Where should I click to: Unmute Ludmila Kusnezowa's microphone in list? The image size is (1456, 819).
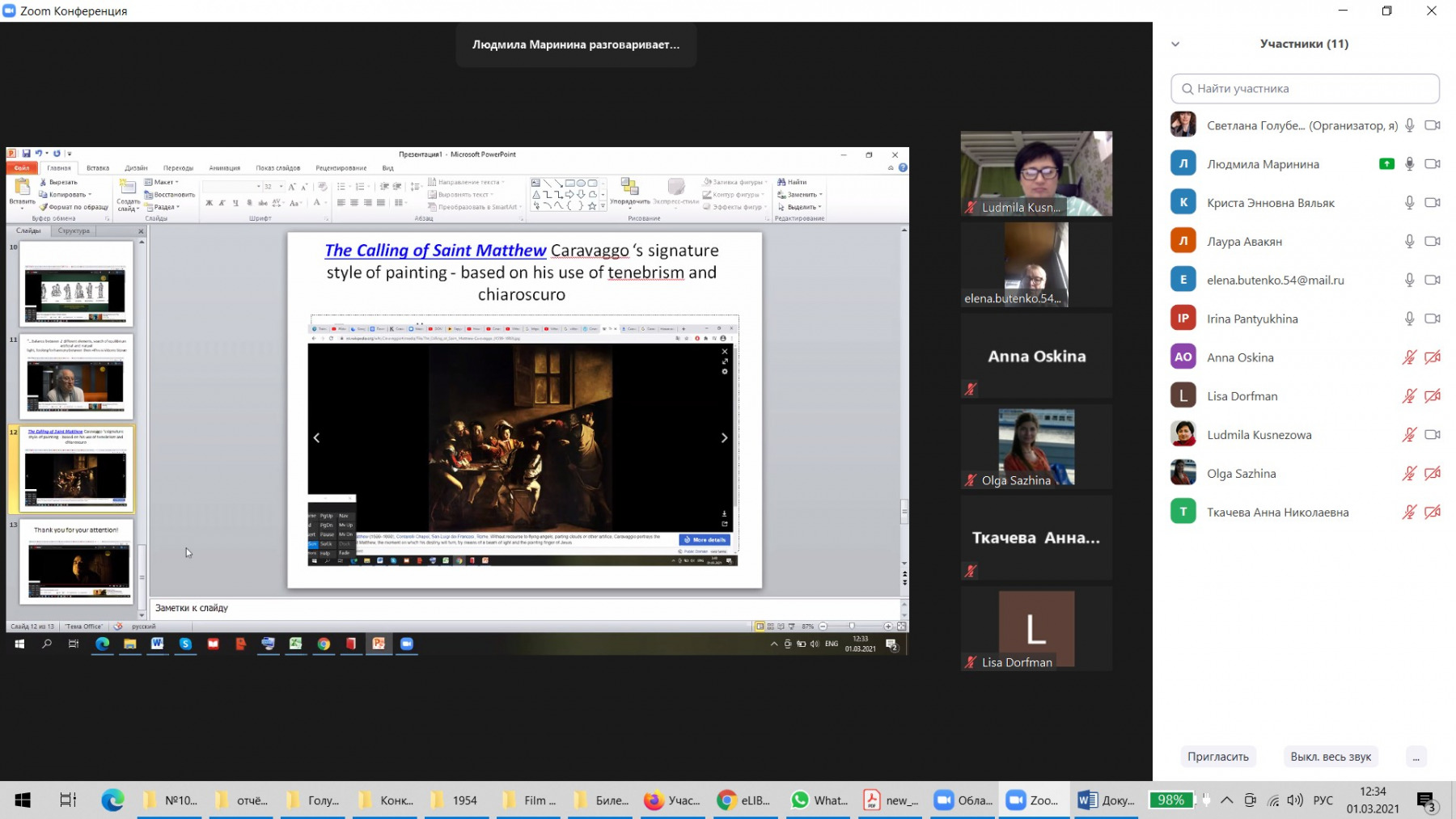pyautogui.click(x=1409, y=435)
